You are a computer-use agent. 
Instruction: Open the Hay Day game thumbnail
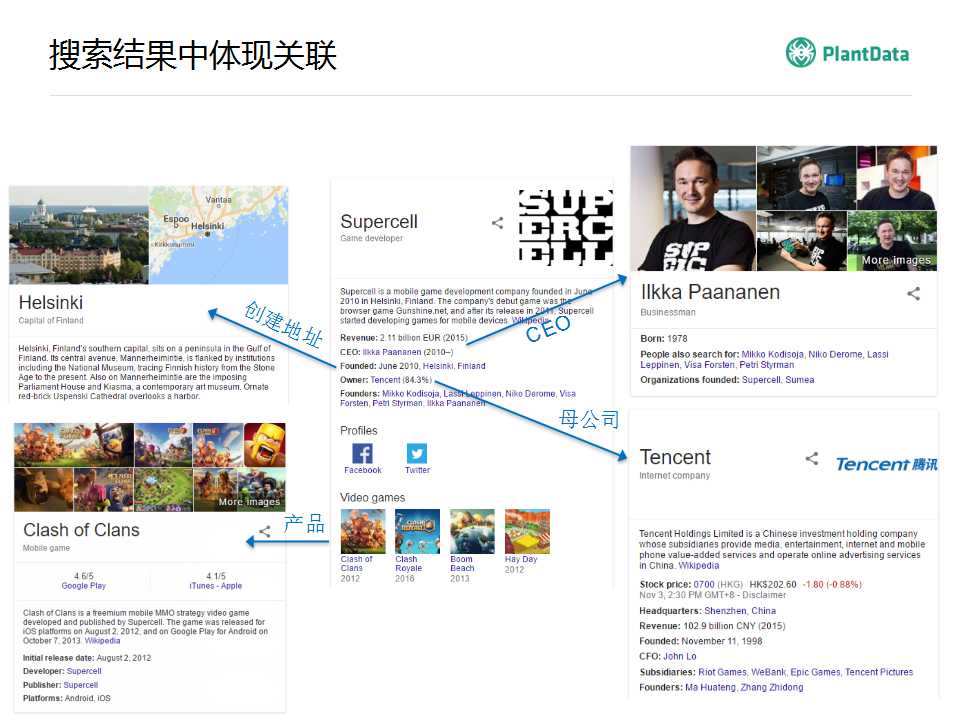tap(527, 531)
